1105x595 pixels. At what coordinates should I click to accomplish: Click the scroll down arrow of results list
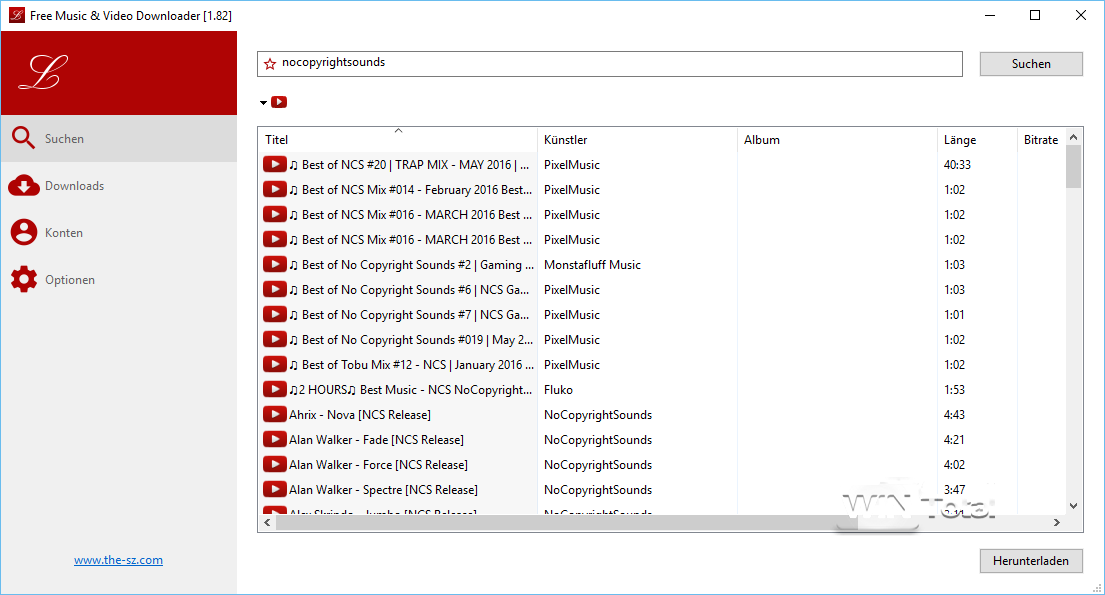[x=1073, y=505]
